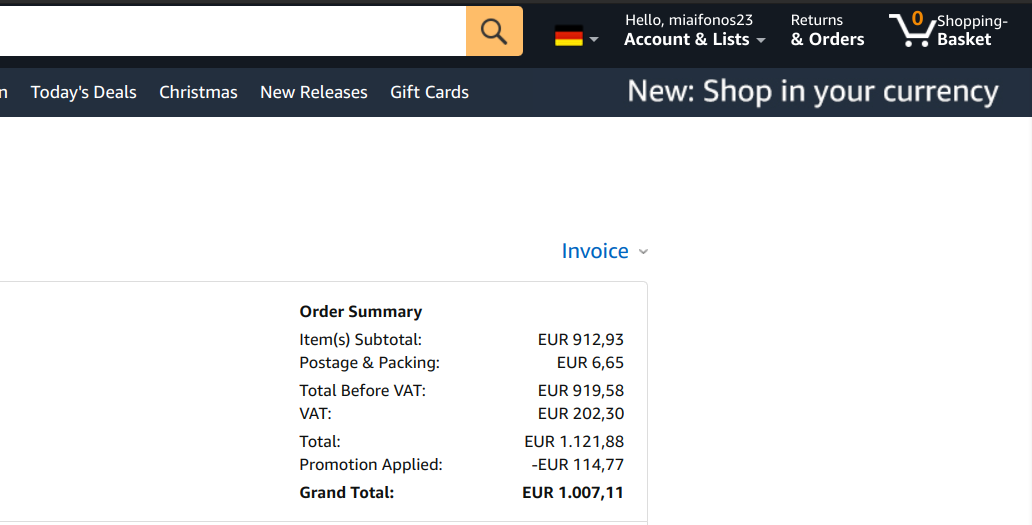This screenshot has width=1032, height=525.
Task: Click the German flag icon
Action: (569, 37)
